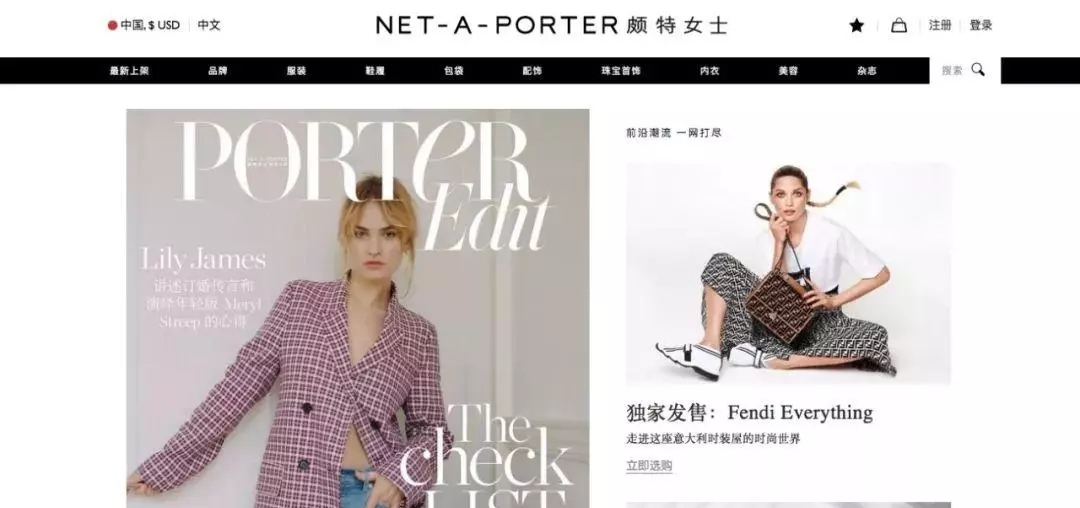Open the 美容 menu
The width and height of the screenshot is (1080, 508).
tap(788, 71)
